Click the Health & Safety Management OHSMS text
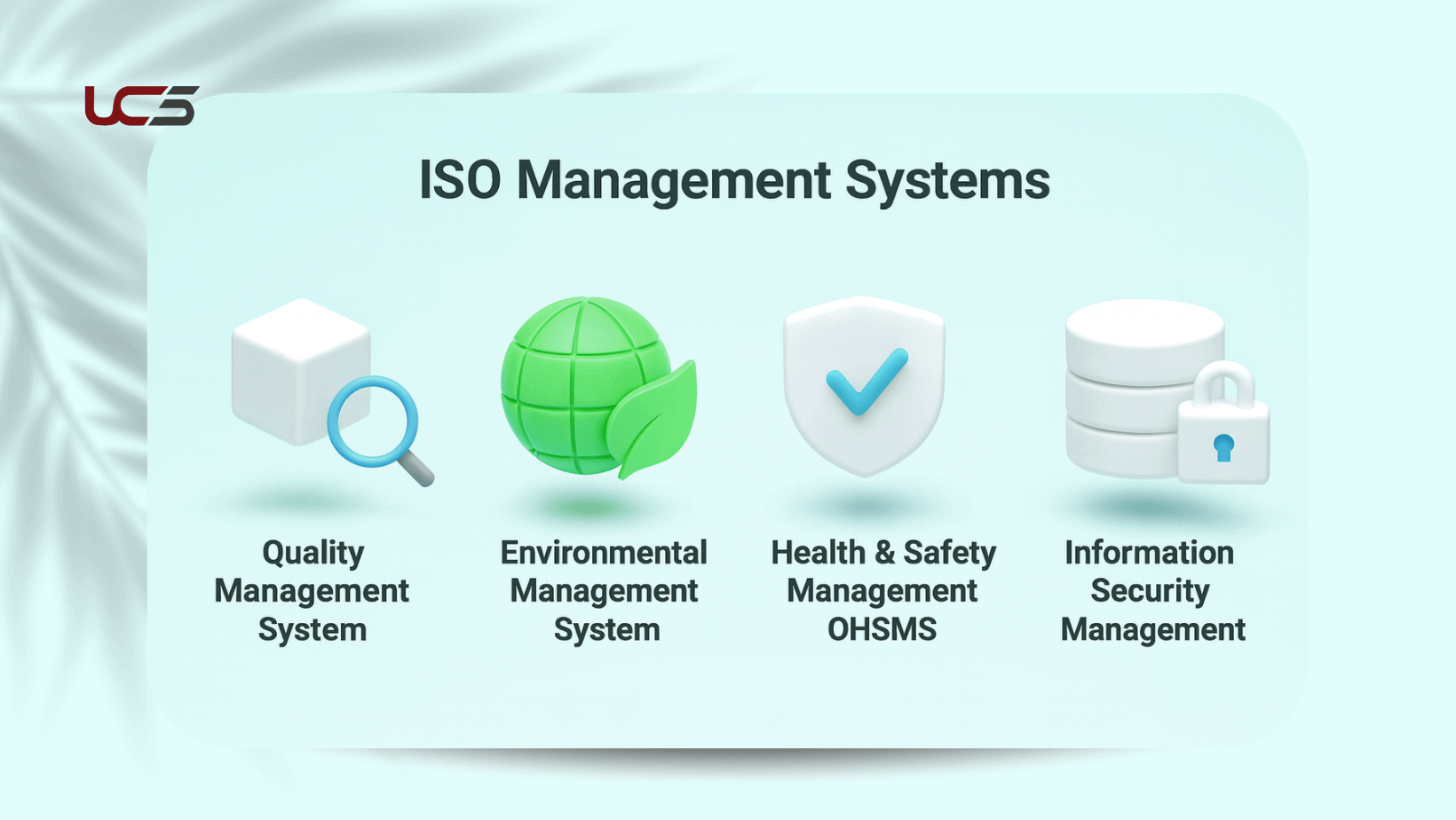Viewport: 1456px width, 820px height. (883, 590)
